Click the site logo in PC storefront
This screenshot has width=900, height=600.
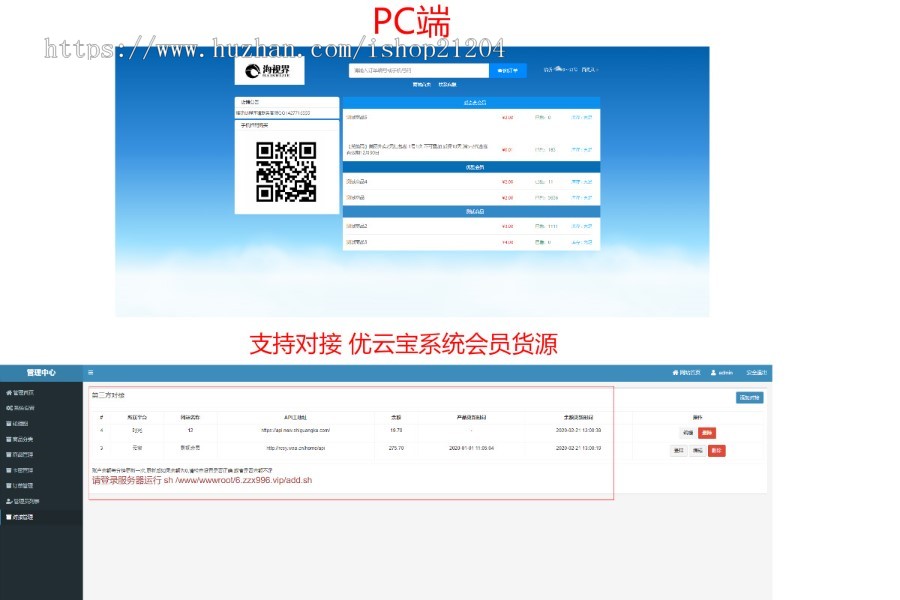click(269, 71)
